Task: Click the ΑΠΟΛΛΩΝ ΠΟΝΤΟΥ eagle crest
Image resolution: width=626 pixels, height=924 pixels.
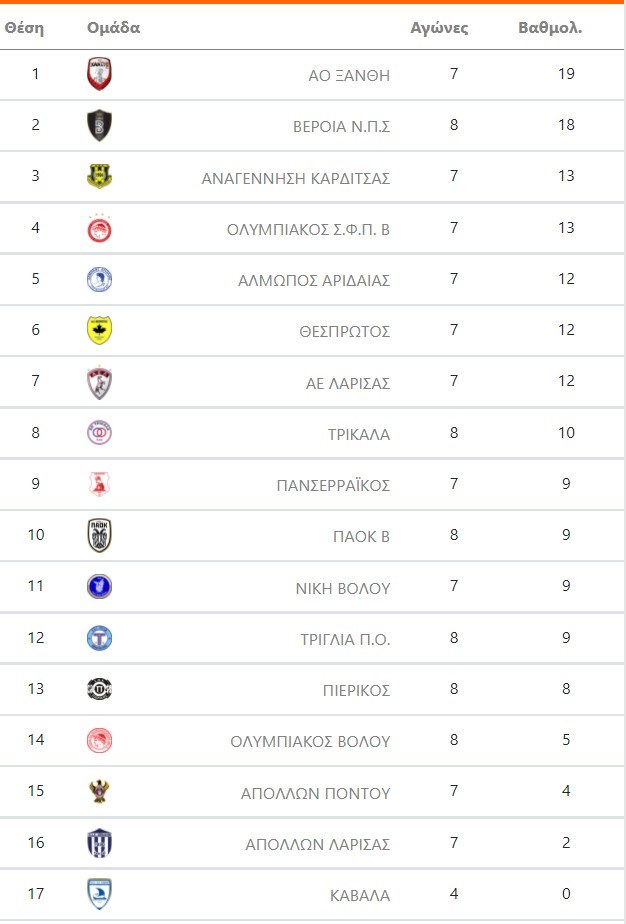Action: [x=99, y=791]
